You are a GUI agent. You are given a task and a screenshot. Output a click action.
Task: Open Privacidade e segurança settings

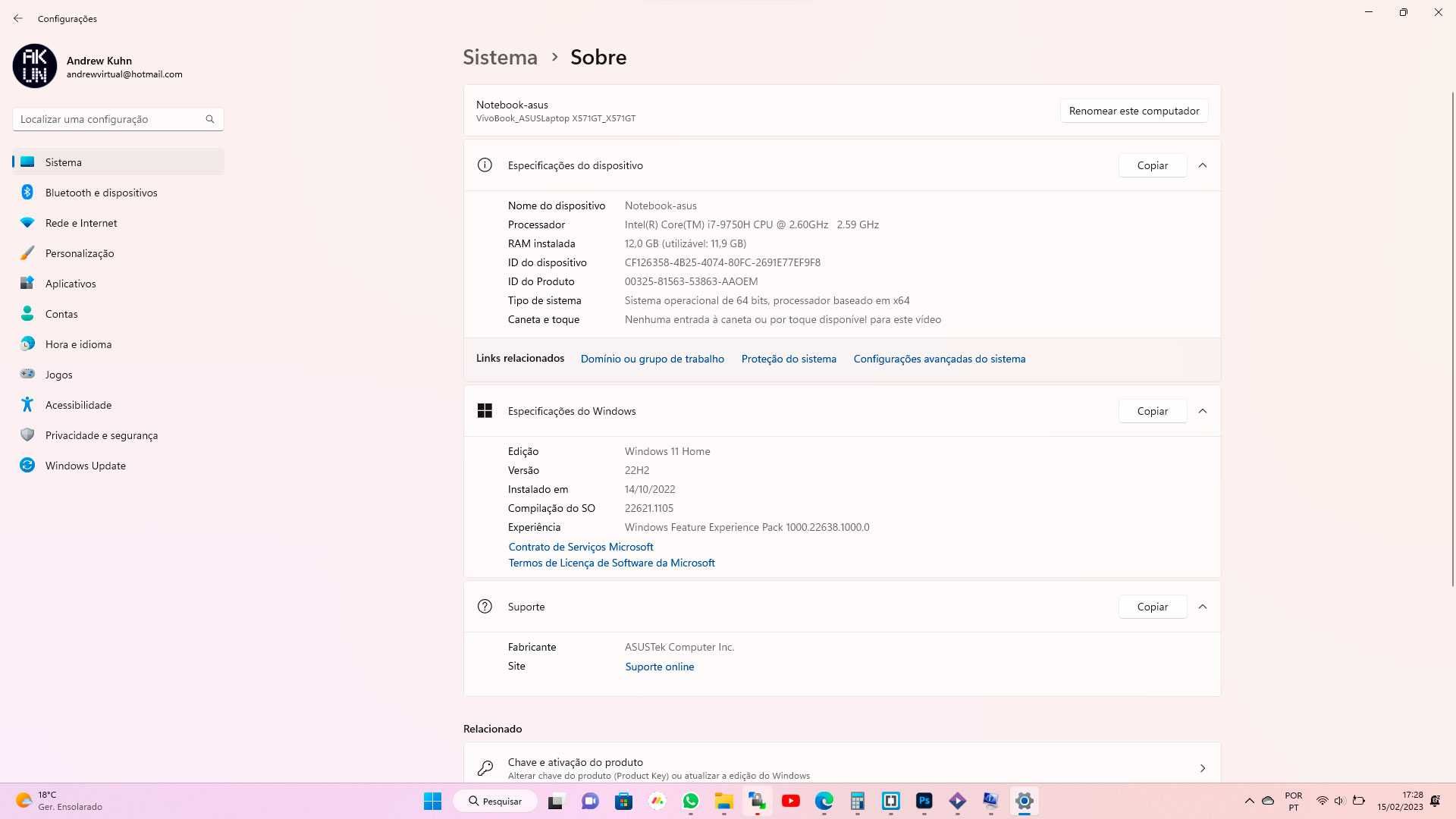pos(118,435)
